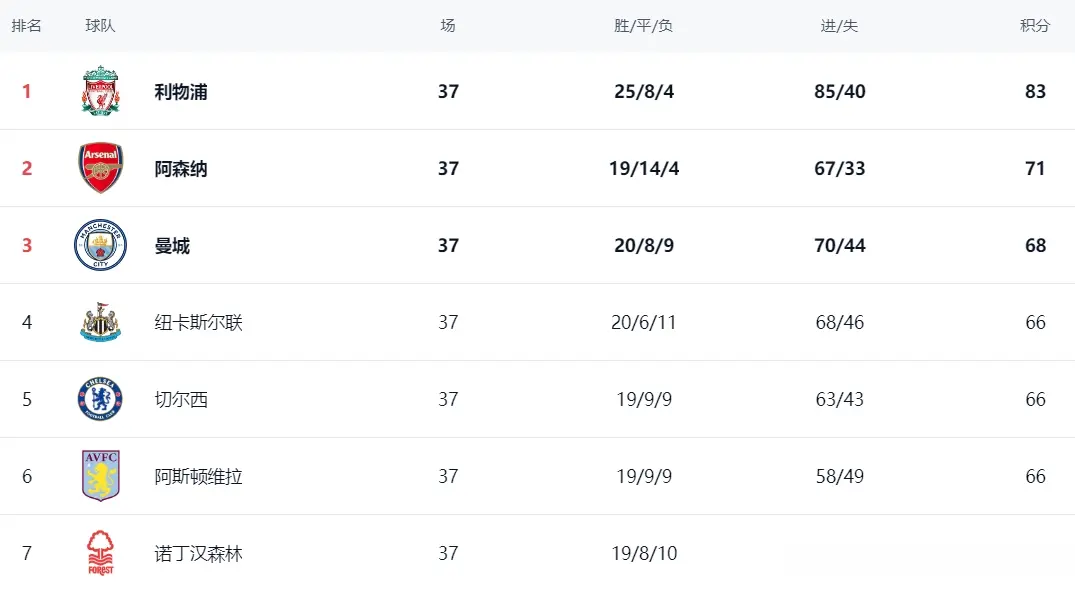Viewport: 1075px width, 589px height.
Task: Click Liverpool's 83 points value
Action: [x=1035, y=91]
